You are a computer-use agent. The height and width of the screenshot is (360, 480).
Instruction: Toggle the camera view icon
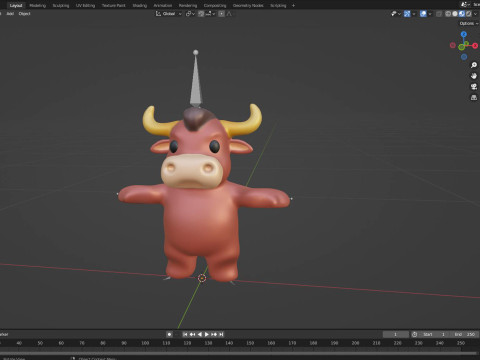(474, 87)
